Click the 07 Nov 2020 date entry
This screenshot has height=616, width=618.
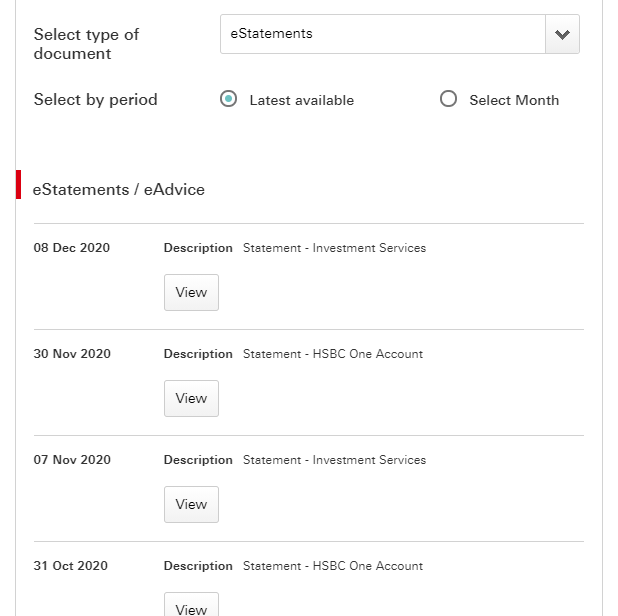tap(72, 460)
